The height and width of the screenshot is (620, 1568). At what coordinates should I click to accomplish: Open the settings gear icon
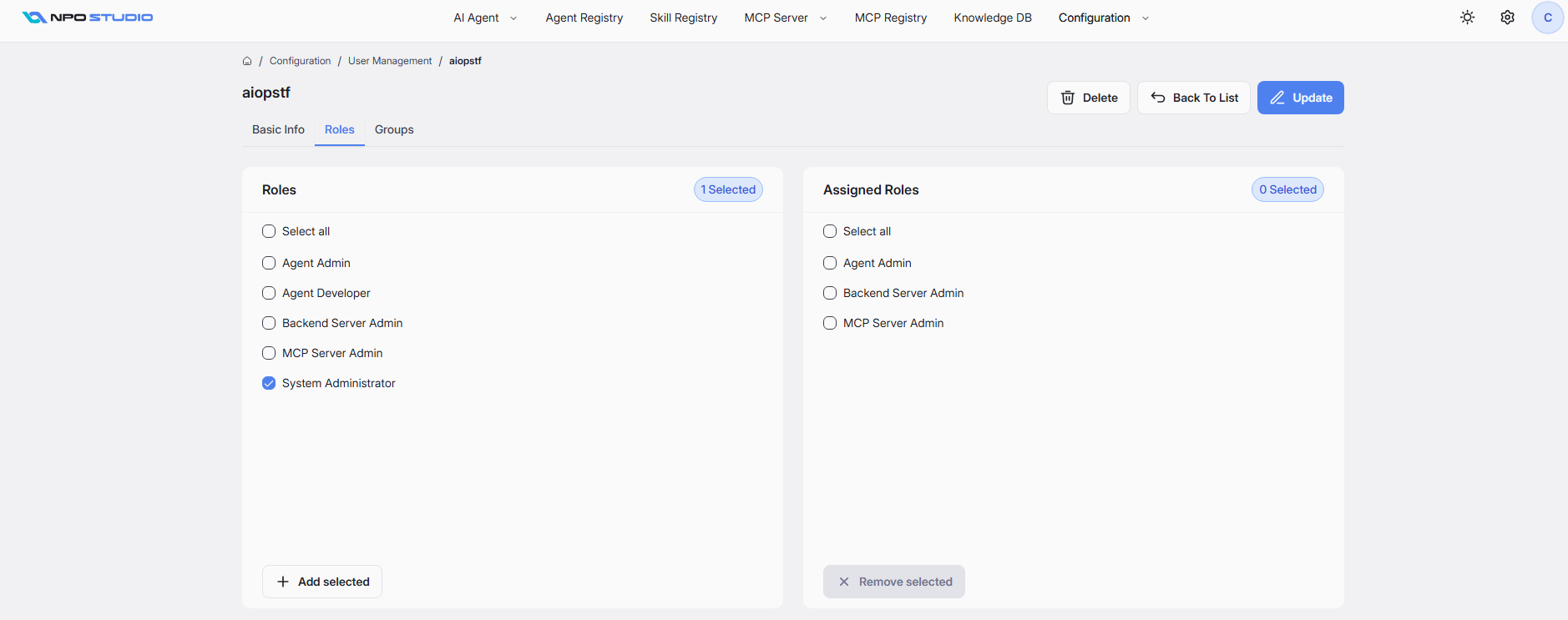point(1507,18)
